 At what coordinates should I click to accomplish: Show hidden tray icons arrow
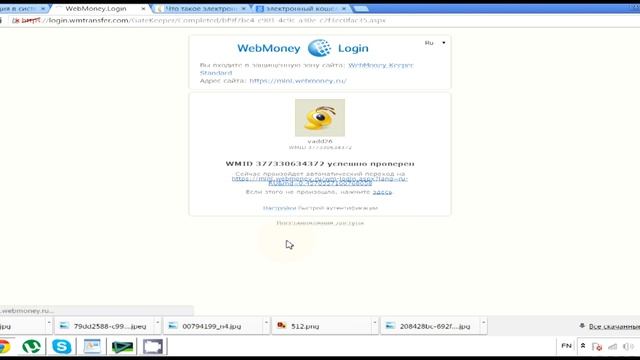pos(583,346)
